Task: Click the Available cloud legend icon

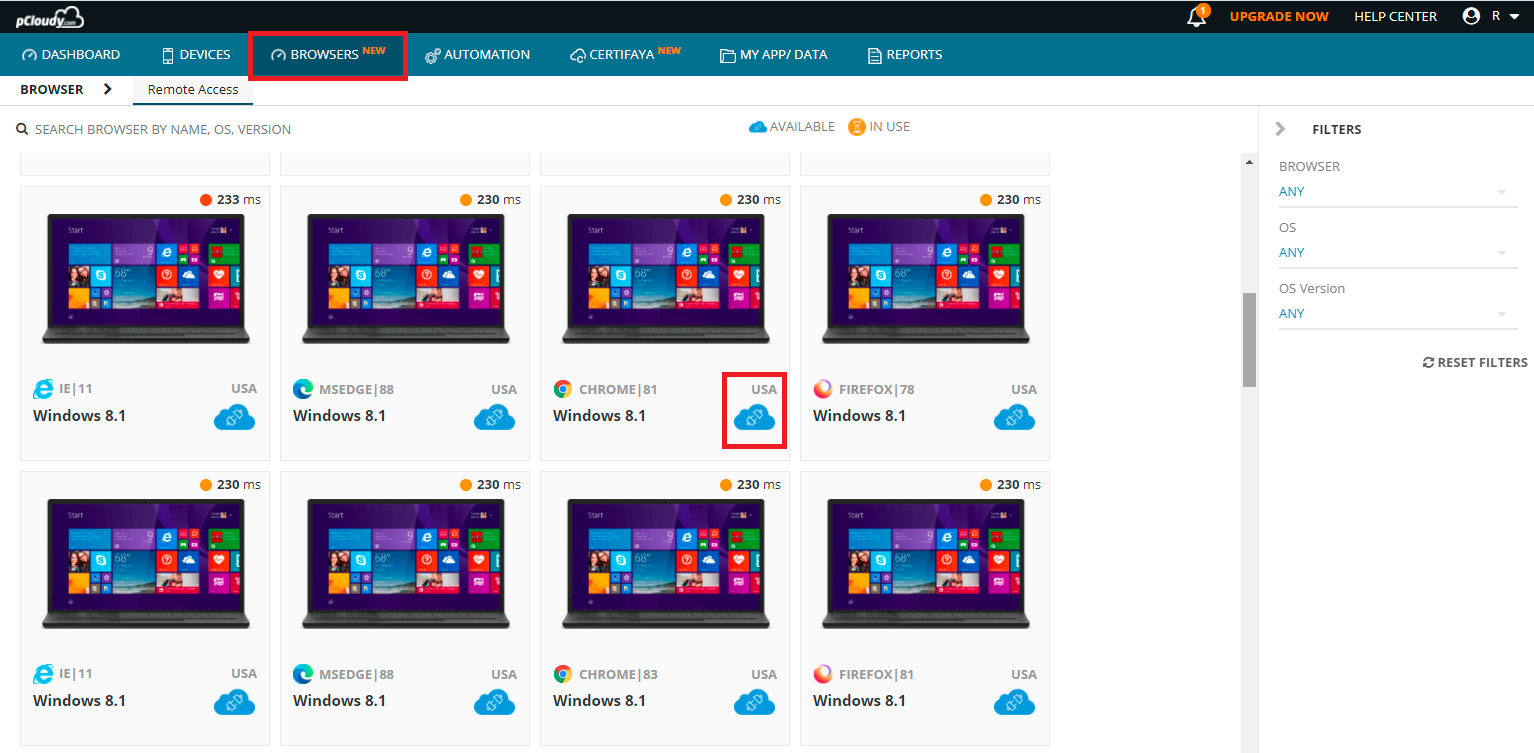Action: [x=758, y=127]
